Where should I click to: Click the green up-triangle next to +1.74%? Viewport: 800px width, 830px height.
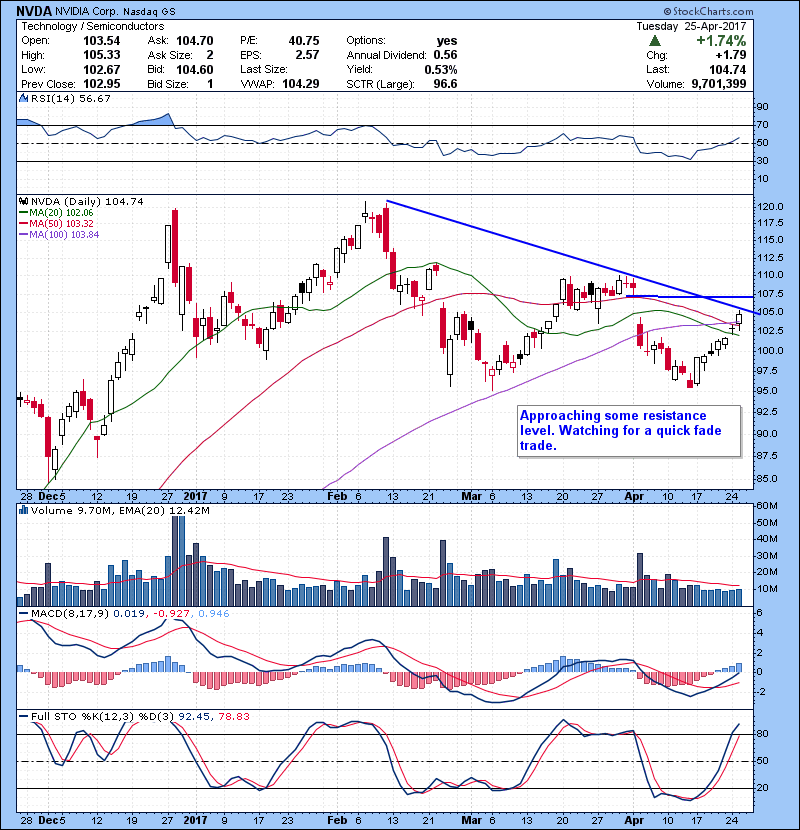654,41
